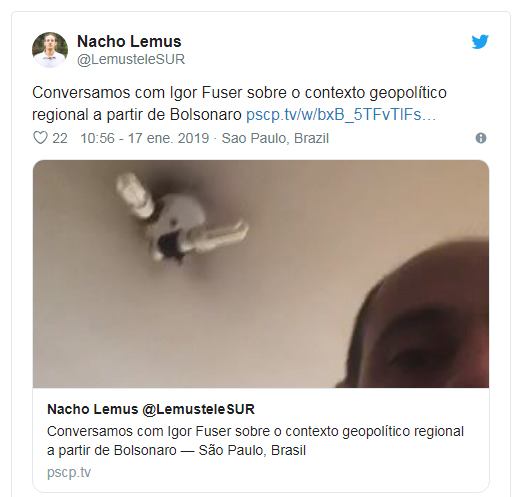Open the card description about Bolsonaro
Image resolution: width=523 pixels, height=497 pixels.
[255, 441]
